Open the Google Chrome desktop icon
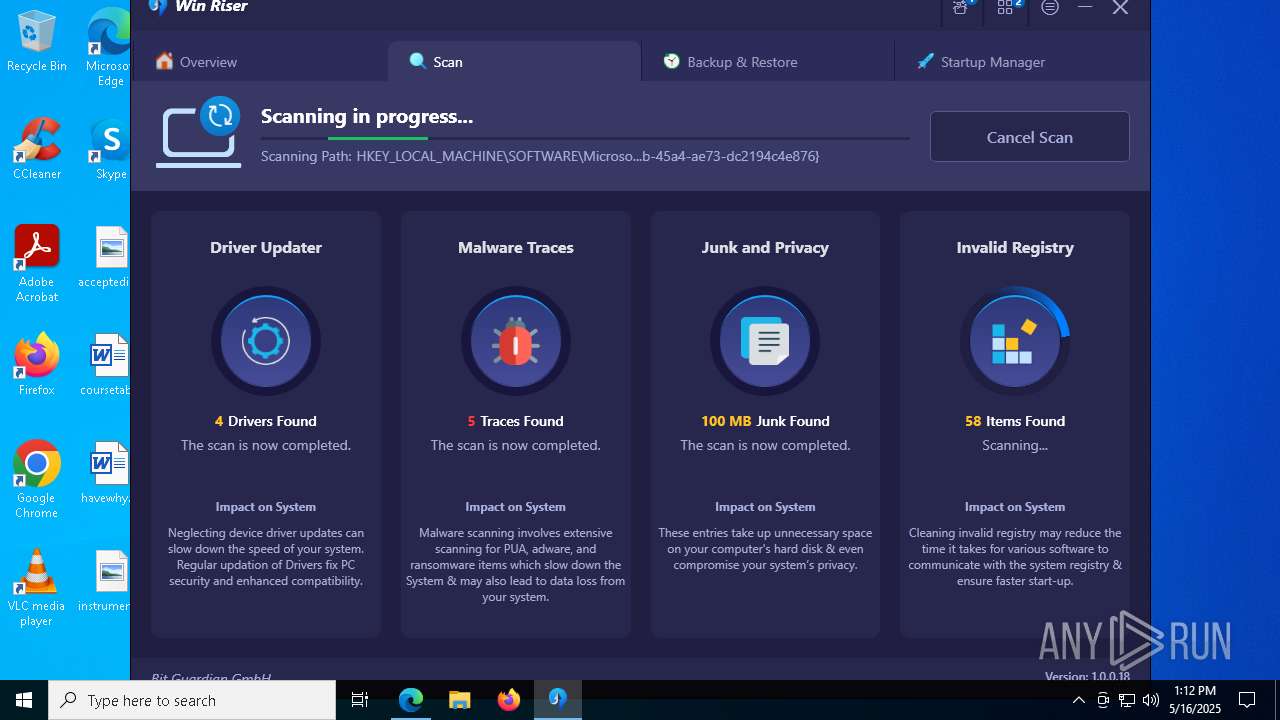 pyautogui.click(x=36, y=480)
